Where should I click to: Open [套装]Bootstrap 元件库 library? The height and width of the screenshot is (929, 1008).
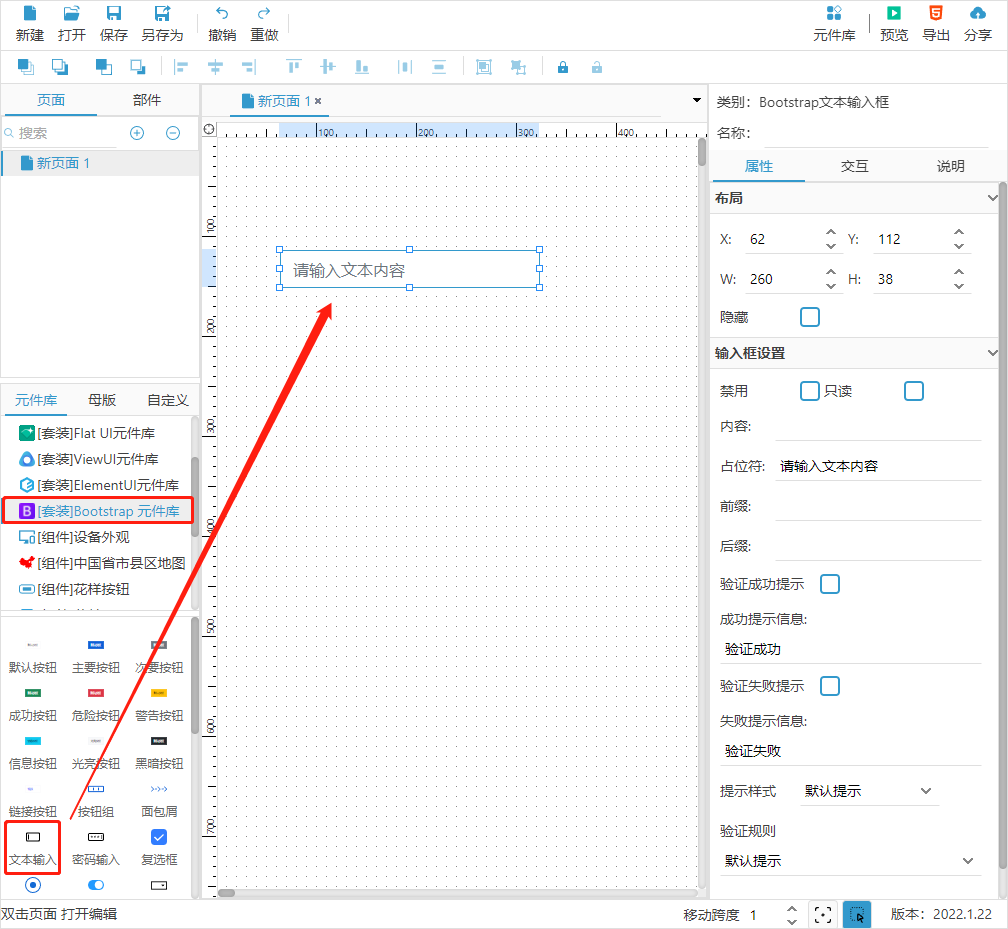(x=98, y=511)
